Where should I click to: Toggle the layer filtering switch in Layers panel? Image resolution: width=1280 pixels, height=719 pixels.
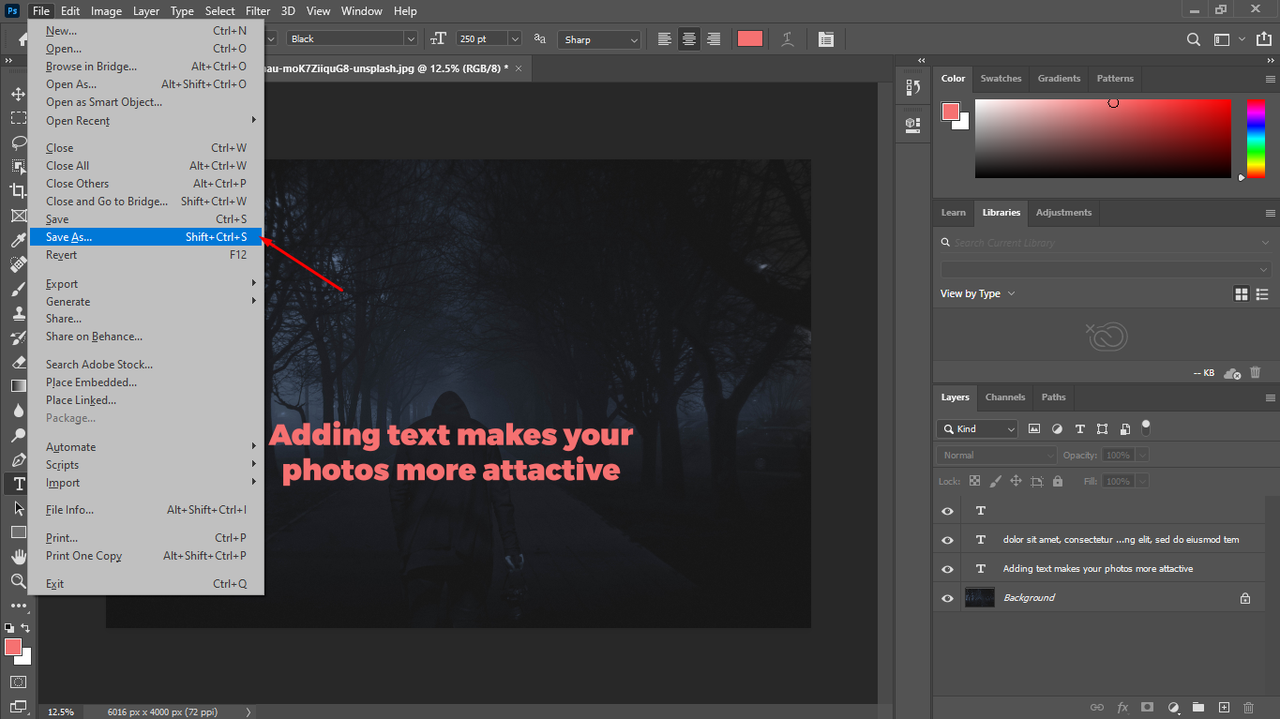1146,428
